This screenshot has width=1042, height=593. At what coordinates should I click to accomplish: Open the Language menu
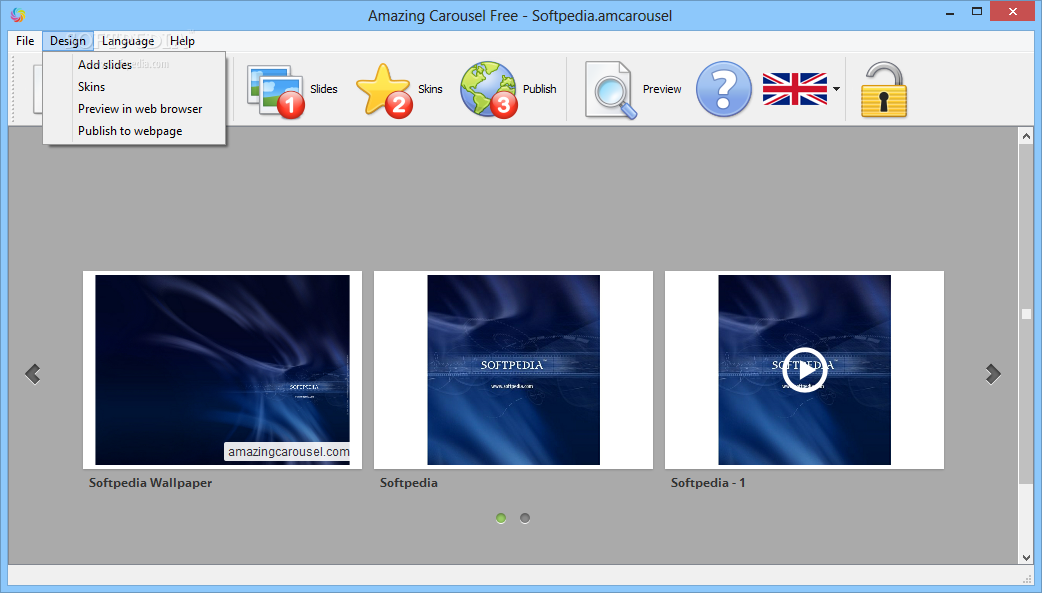(x=128, y=41)
